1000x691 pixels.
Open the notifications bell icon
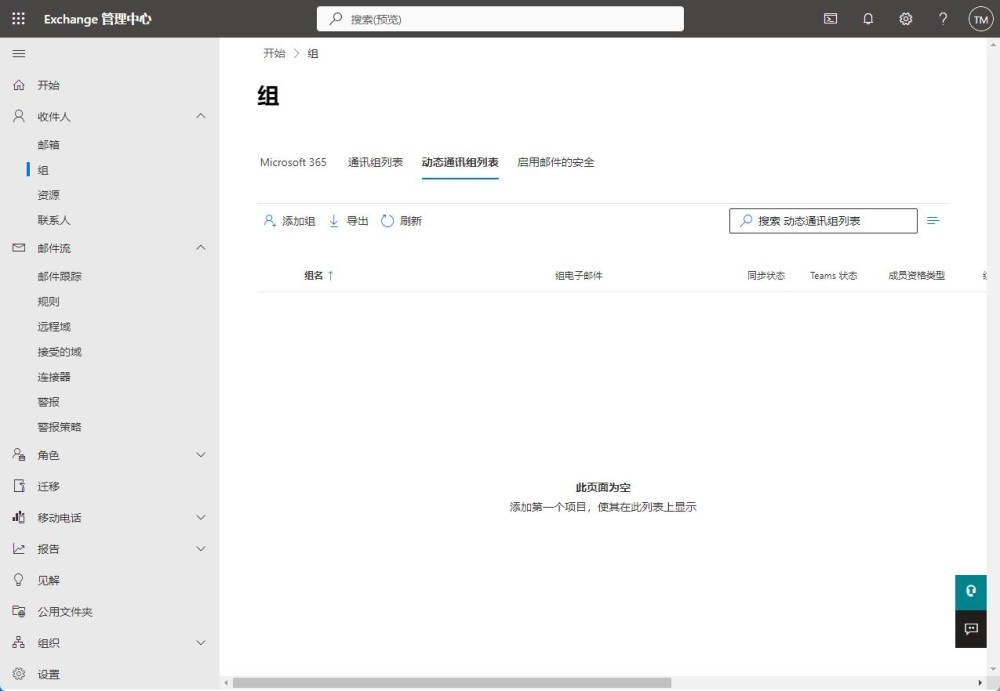[x=868, y=19]
